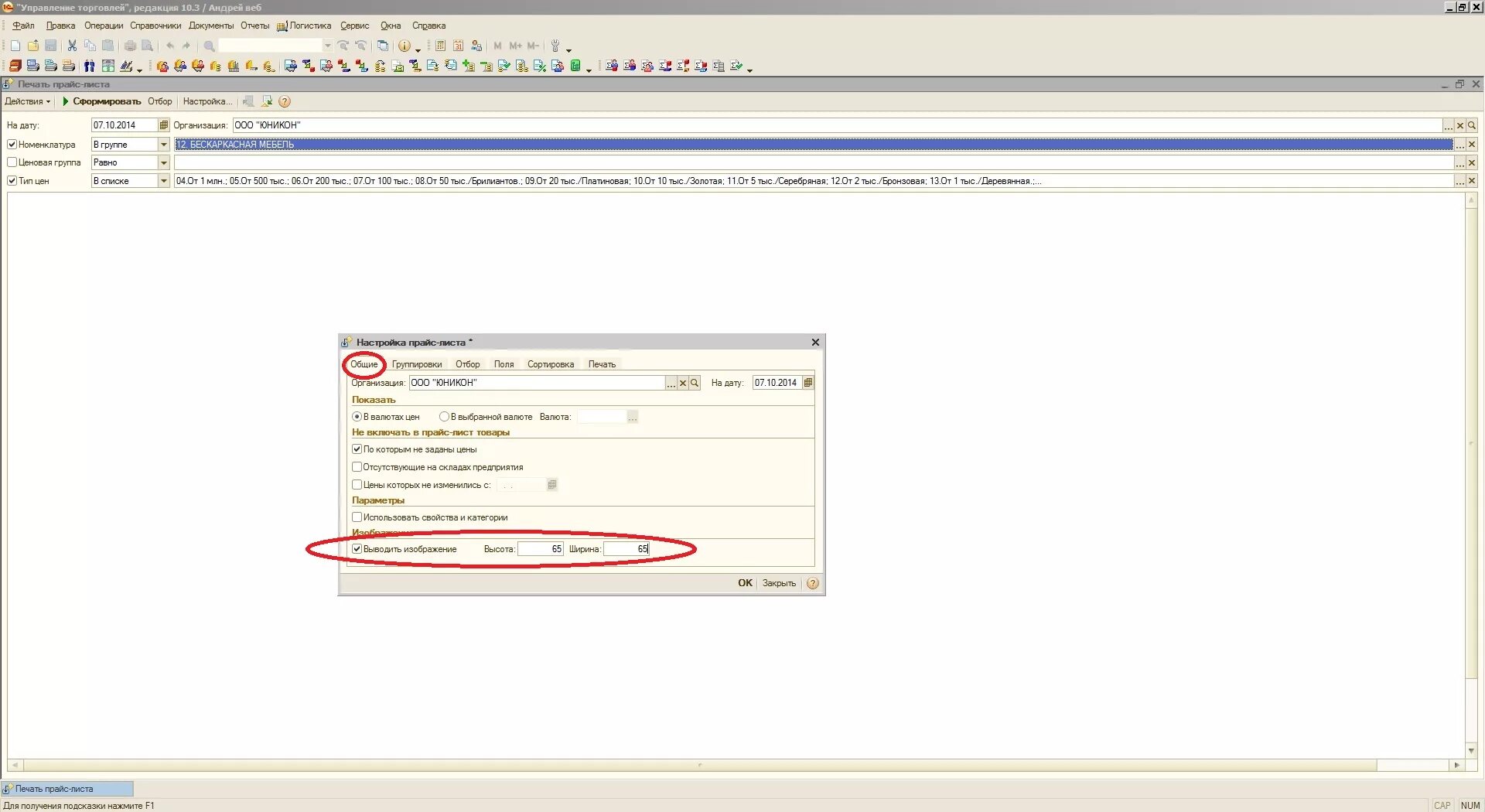Click the Undo arrow icon
The image size is (1485, 812).
pyautogui.click(x=170, y=46)
